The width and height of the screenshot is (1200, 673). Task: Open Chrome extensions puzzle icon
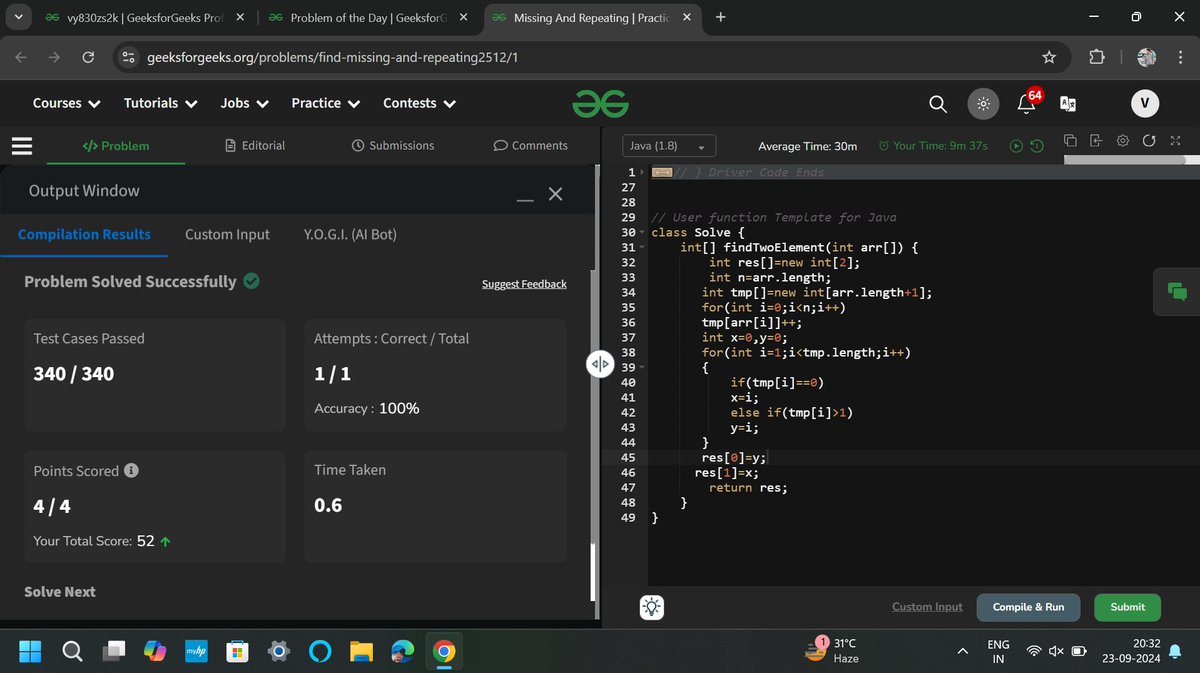tap(1096, 57)
